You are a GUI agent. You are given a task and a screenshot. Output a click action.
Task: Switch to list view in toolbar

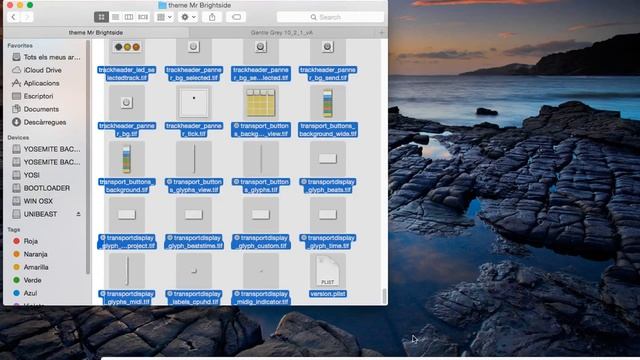point(116,17)
